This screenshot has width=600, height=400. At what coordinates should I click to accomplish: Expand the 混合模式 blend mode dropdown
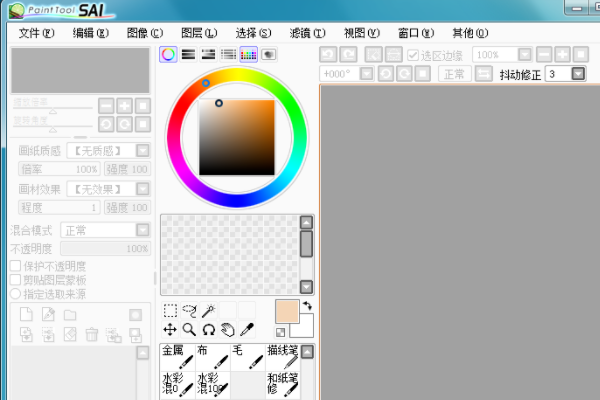pyautogui.click(x=142, y=230)
